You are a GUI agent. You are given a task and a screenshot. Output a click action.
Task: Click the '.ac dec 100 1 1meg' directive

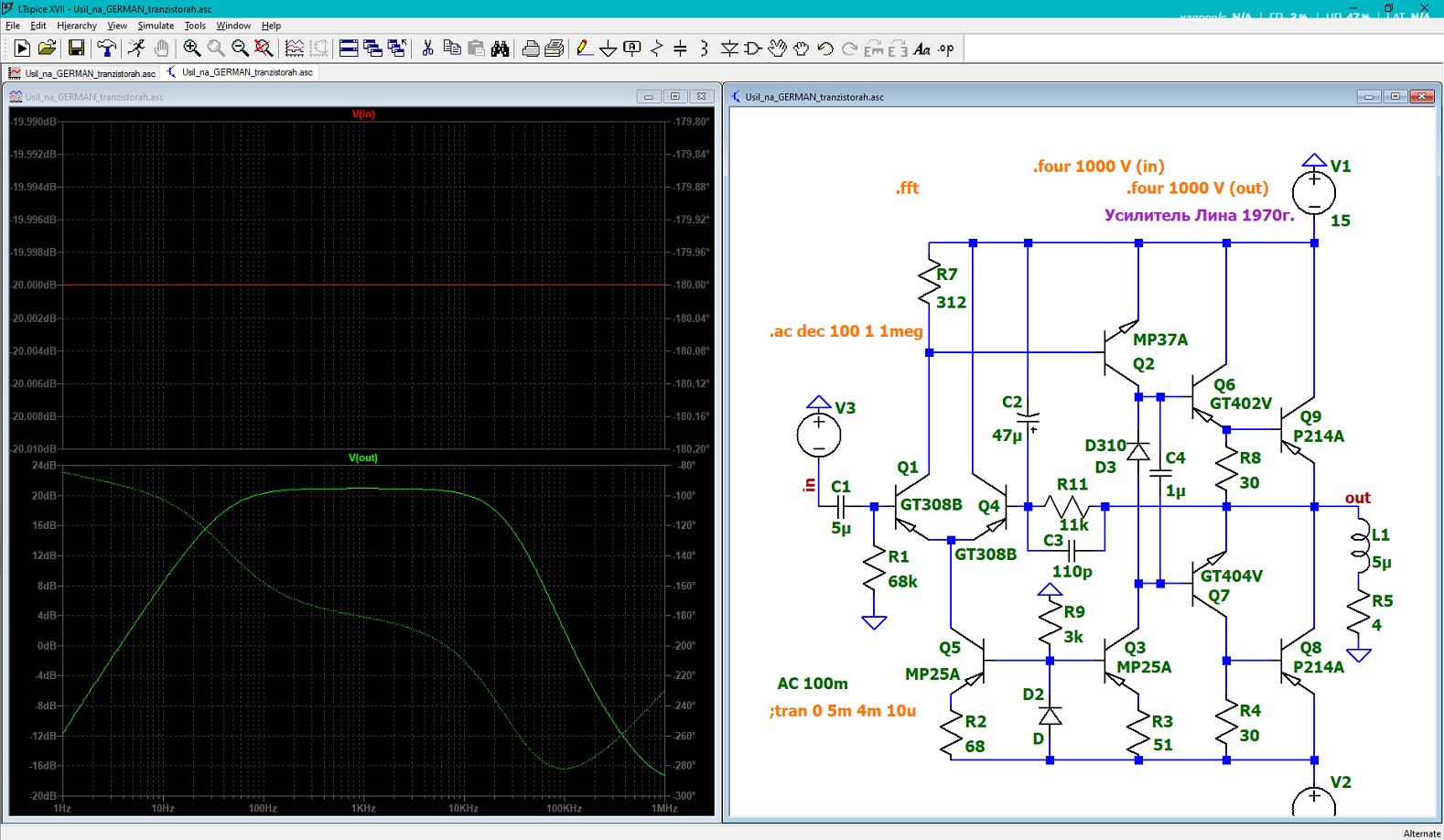[846, 331]
